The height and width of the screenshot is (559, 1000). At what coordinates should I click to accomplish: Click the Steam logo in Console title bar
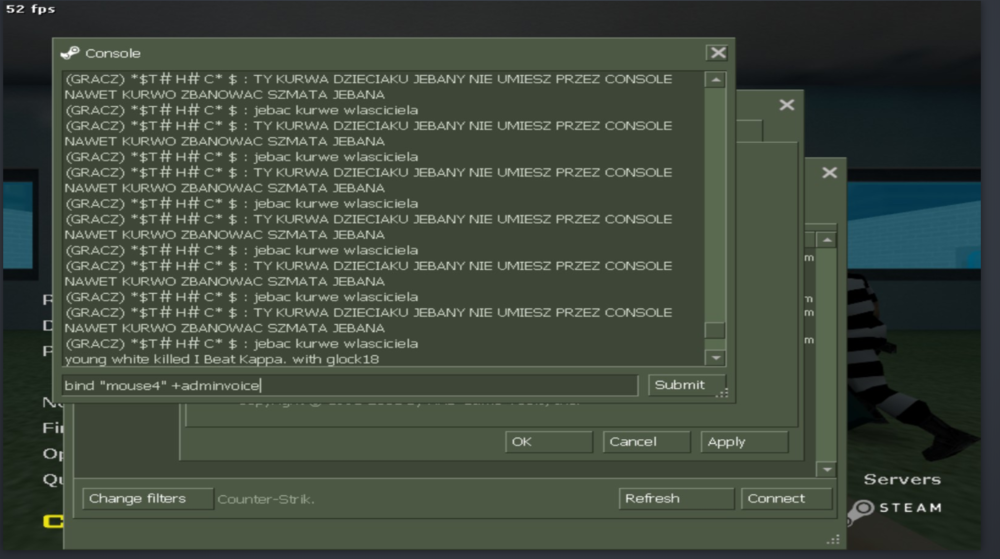coord(70,53)
